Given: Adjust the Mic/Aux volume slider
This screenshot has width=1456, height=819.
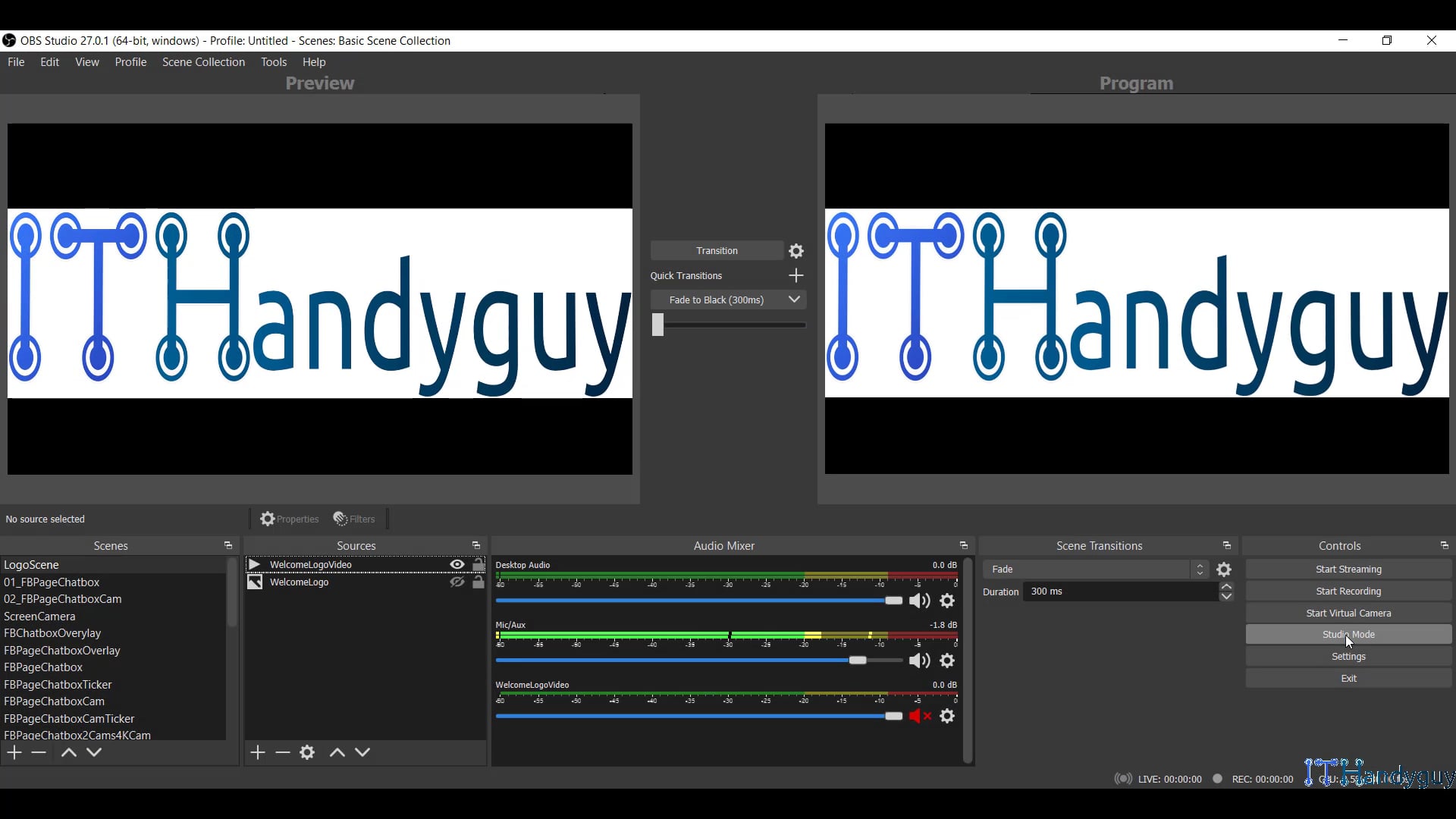Looking at the screenshot, I should [x=858, y=660].
